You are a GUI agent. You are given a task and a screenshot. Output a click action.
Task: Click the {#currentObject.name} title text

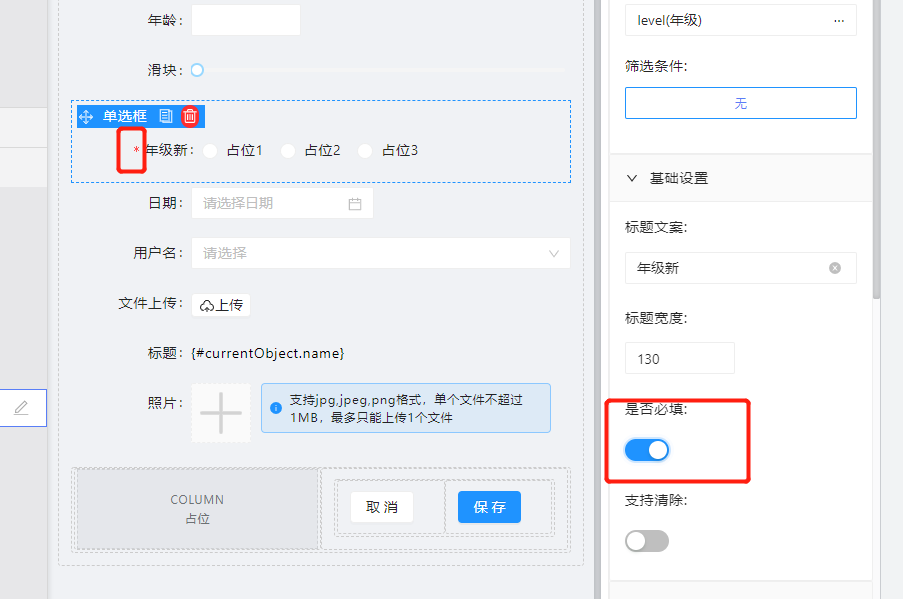point(268,353)
